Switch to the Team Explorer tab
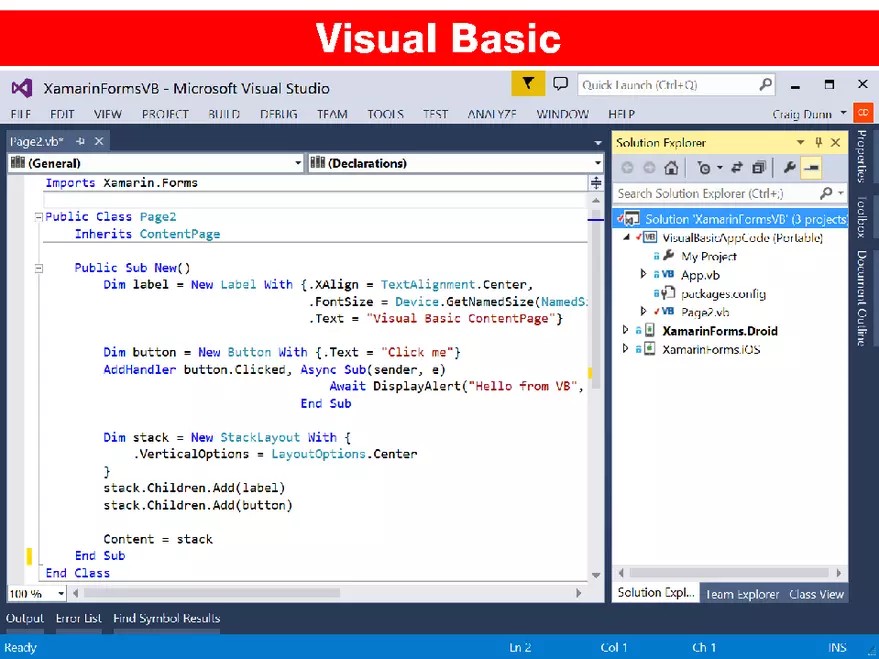Viewport: 879px width, 659px height. click(741, 594)
